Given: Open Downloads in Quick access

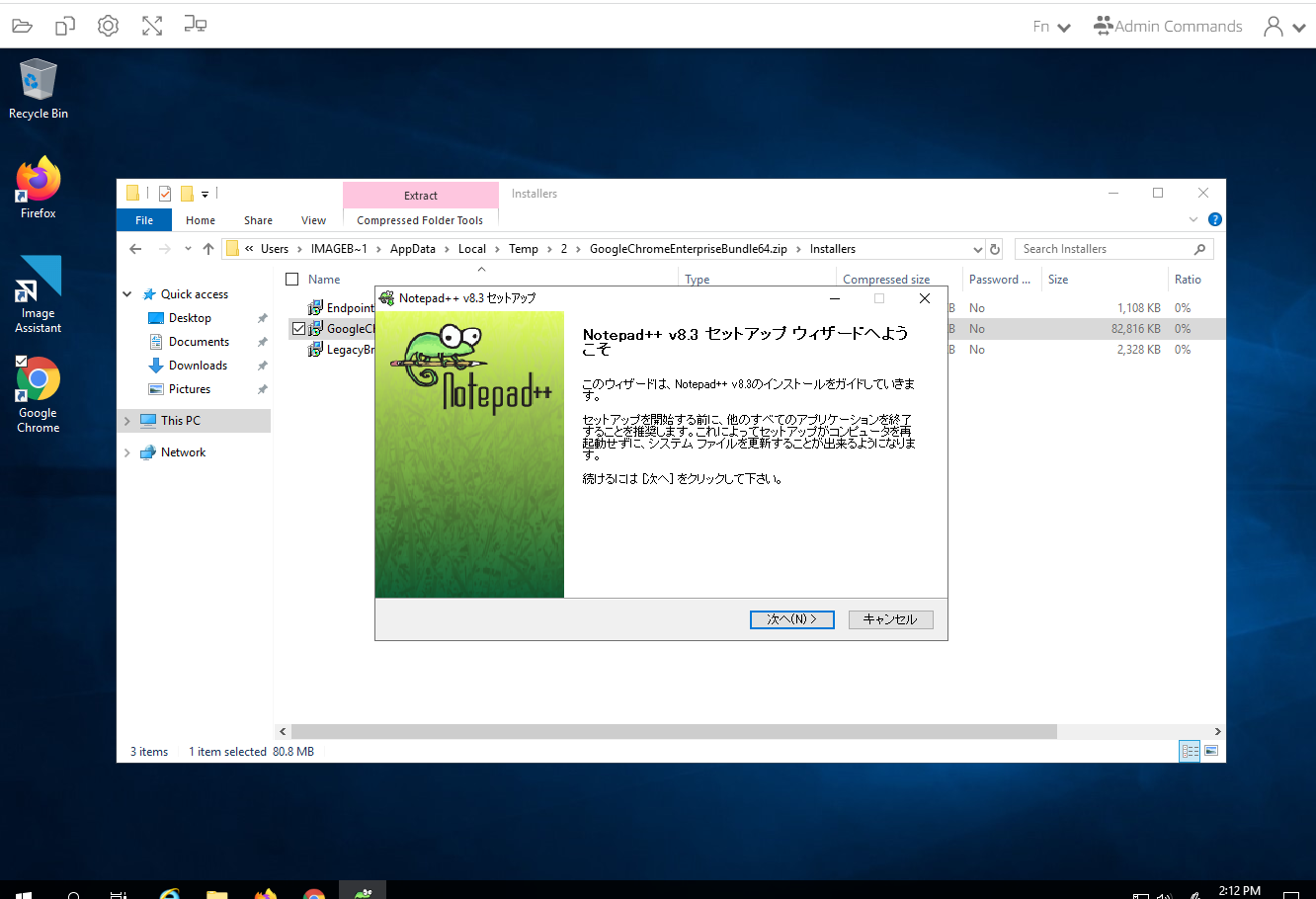Looking at the screenshot, I should tap(198, 366).
